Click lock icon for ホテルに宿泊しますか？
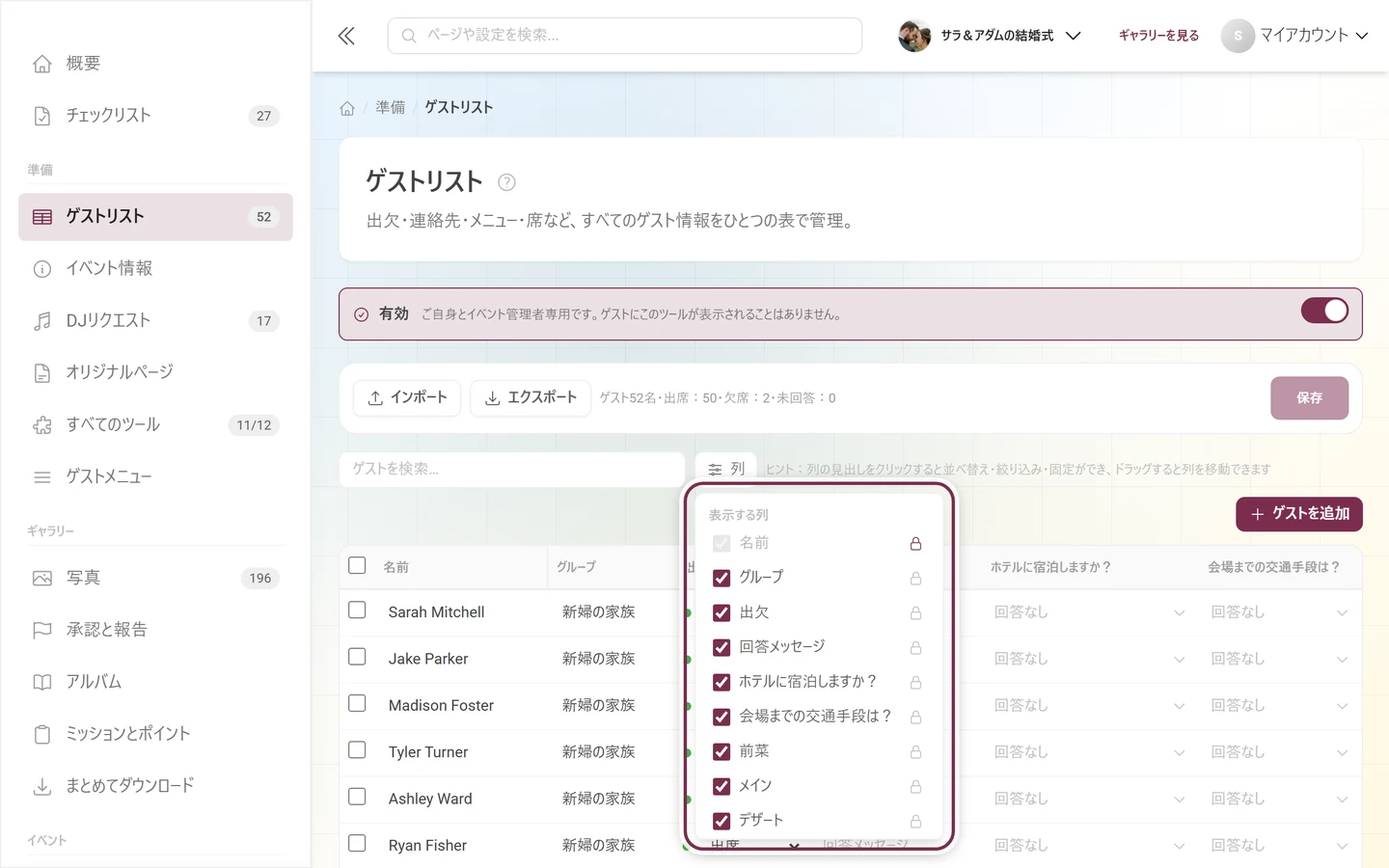Viewport: 1389px width, 868px height. (915, 683)
